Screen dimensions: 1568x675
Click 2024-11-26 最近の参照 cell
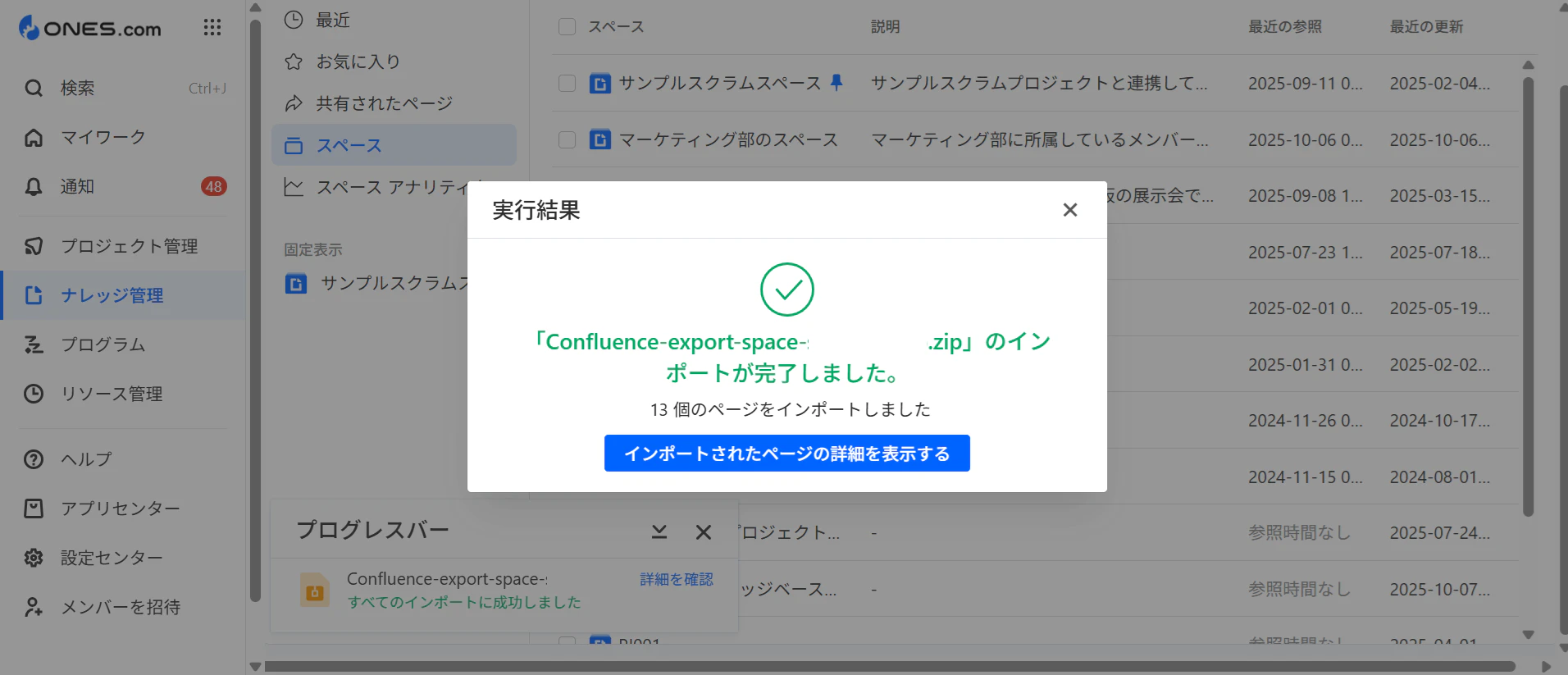1306,420
